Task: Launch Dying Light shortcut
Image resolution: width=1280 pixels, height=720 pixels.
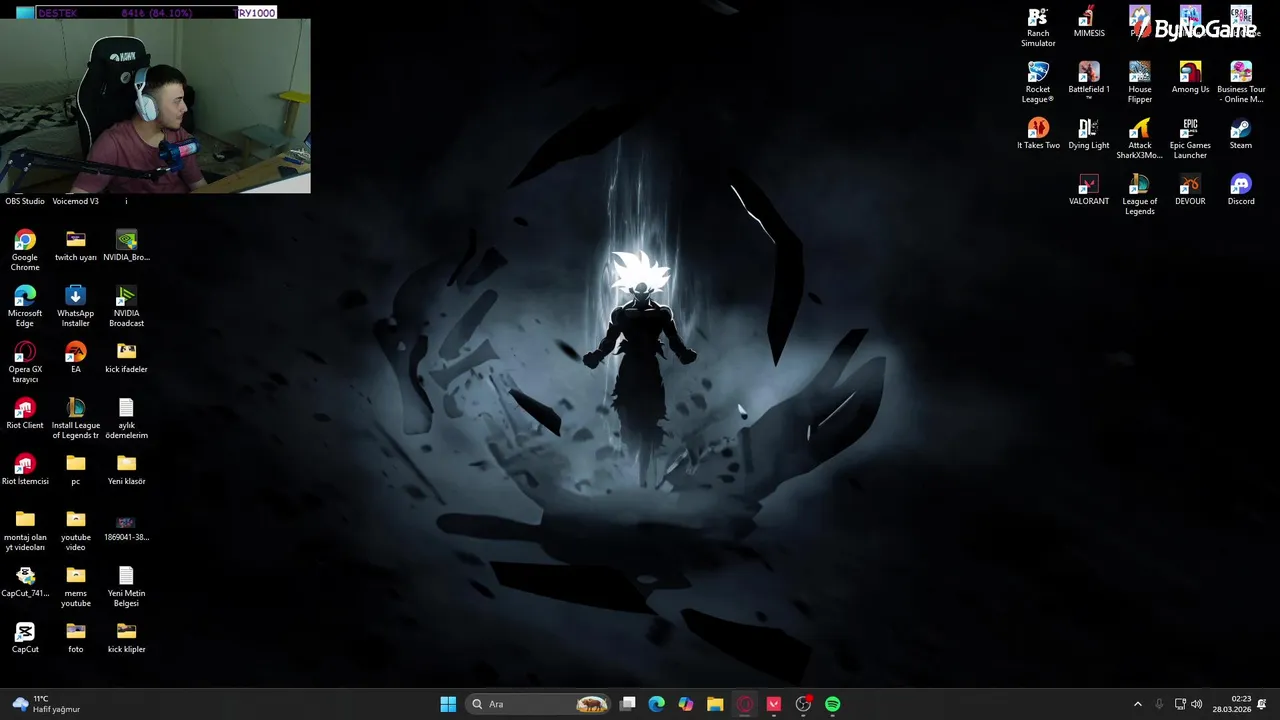Action: click(x=1089, y=133)
